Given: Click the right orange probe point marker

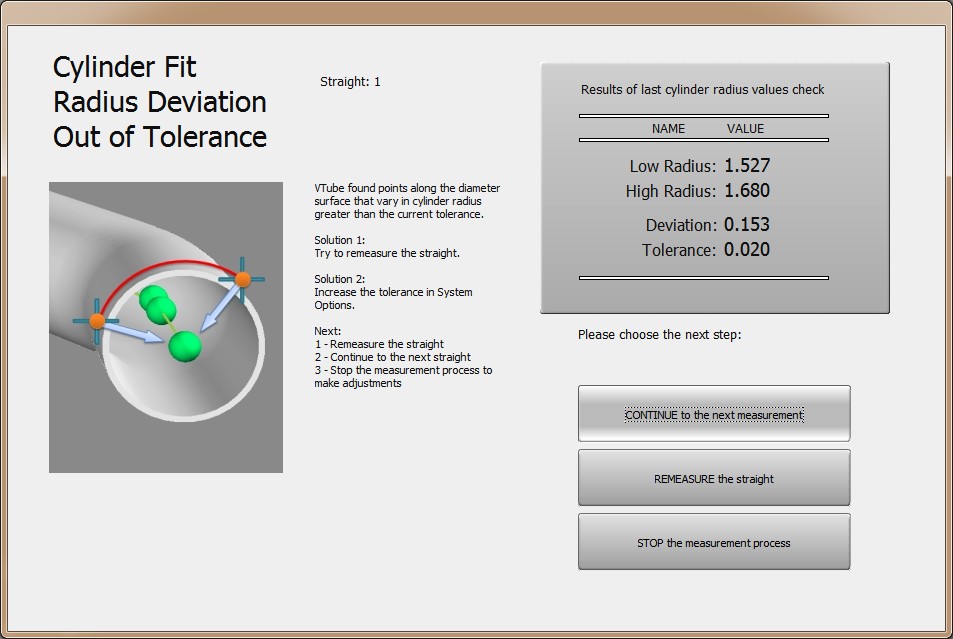Looking at the screenshot, I should [242, 279].
